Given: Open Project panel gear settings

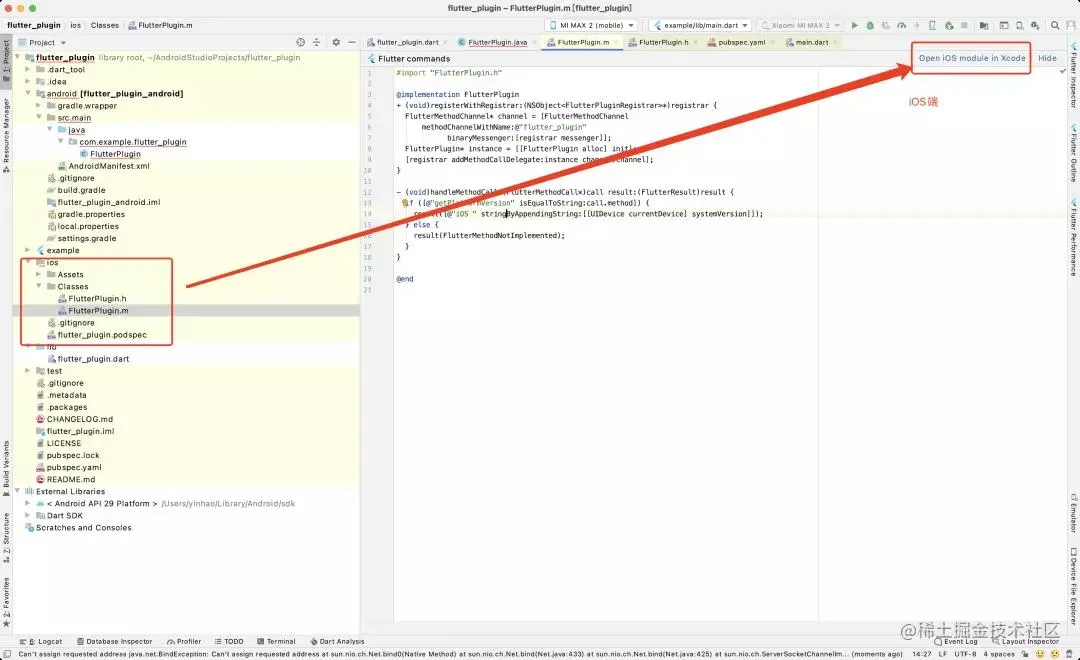Looking at the screenshot, I should click(335, 42).
